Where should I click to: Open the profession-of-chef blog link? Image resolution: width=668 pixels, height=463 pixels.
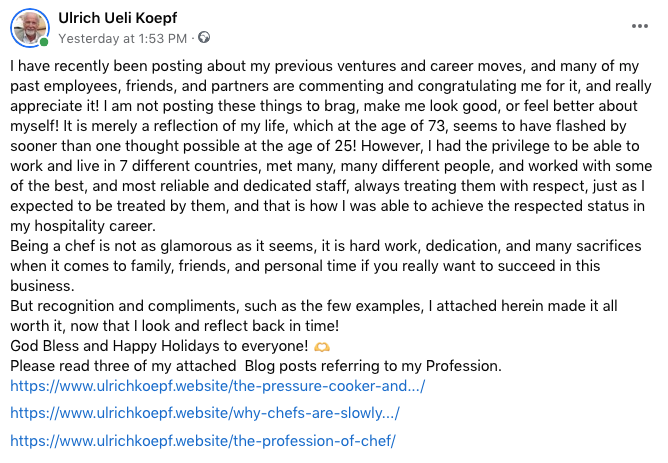pyautogui.click(x=203, y=440)
